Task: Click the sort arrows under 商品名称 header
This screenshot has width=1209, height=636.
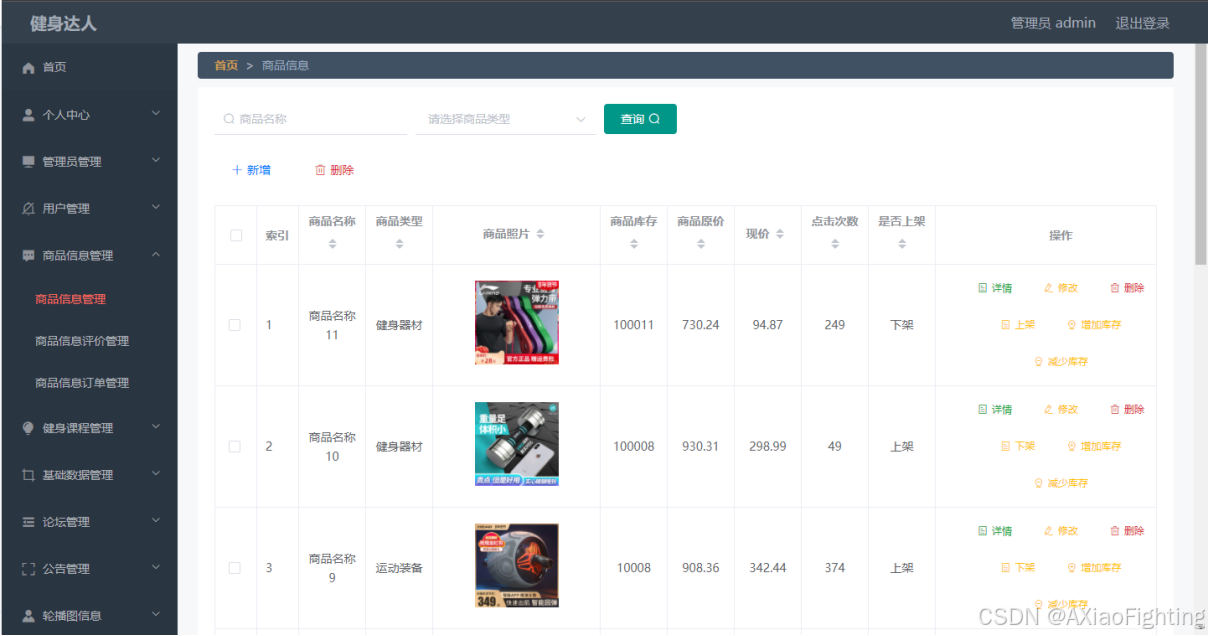Action: (332, 244)
